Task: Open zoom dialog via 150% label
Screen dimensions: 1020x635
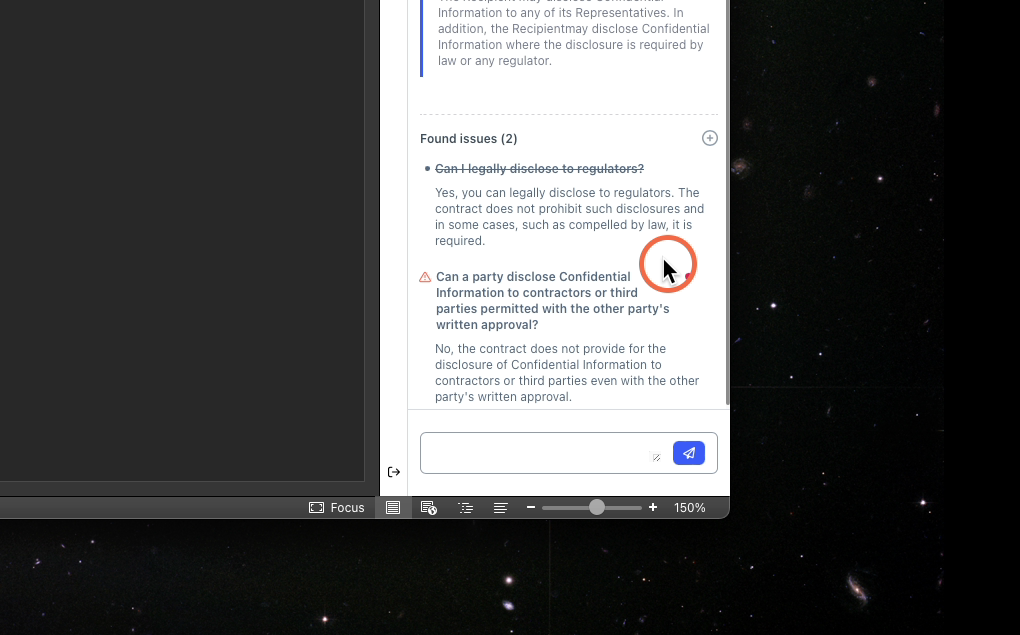Action: [690, 507]
